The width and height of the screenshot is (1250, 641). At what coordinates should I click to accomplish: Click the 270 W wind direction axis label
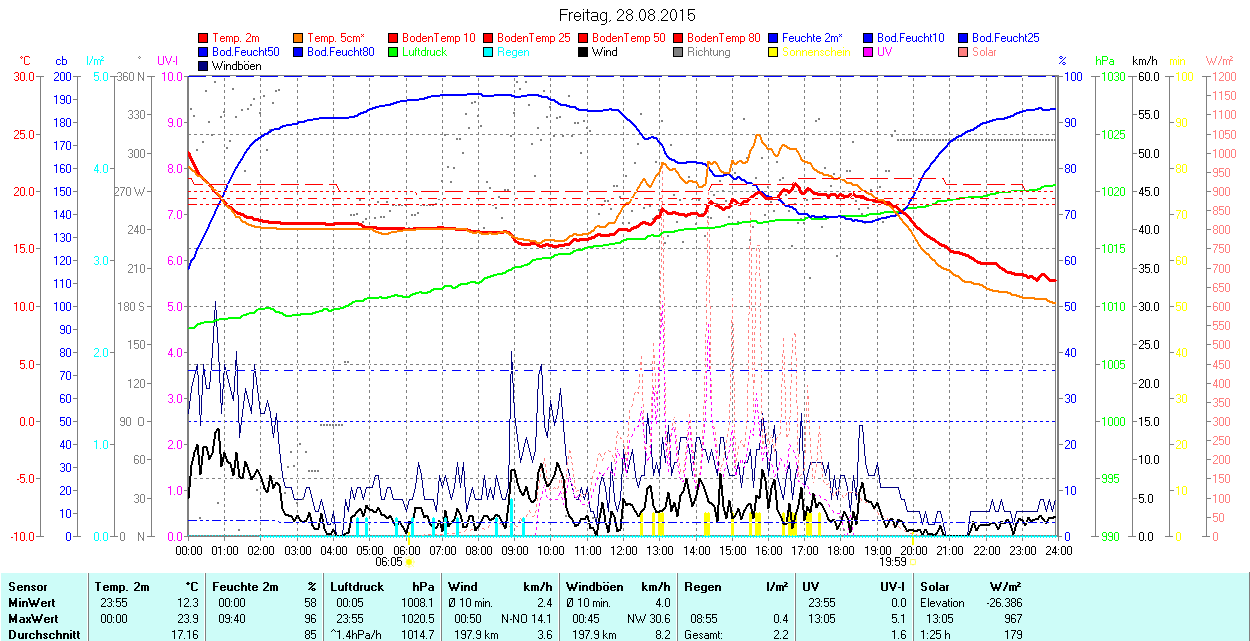(131, 191)
